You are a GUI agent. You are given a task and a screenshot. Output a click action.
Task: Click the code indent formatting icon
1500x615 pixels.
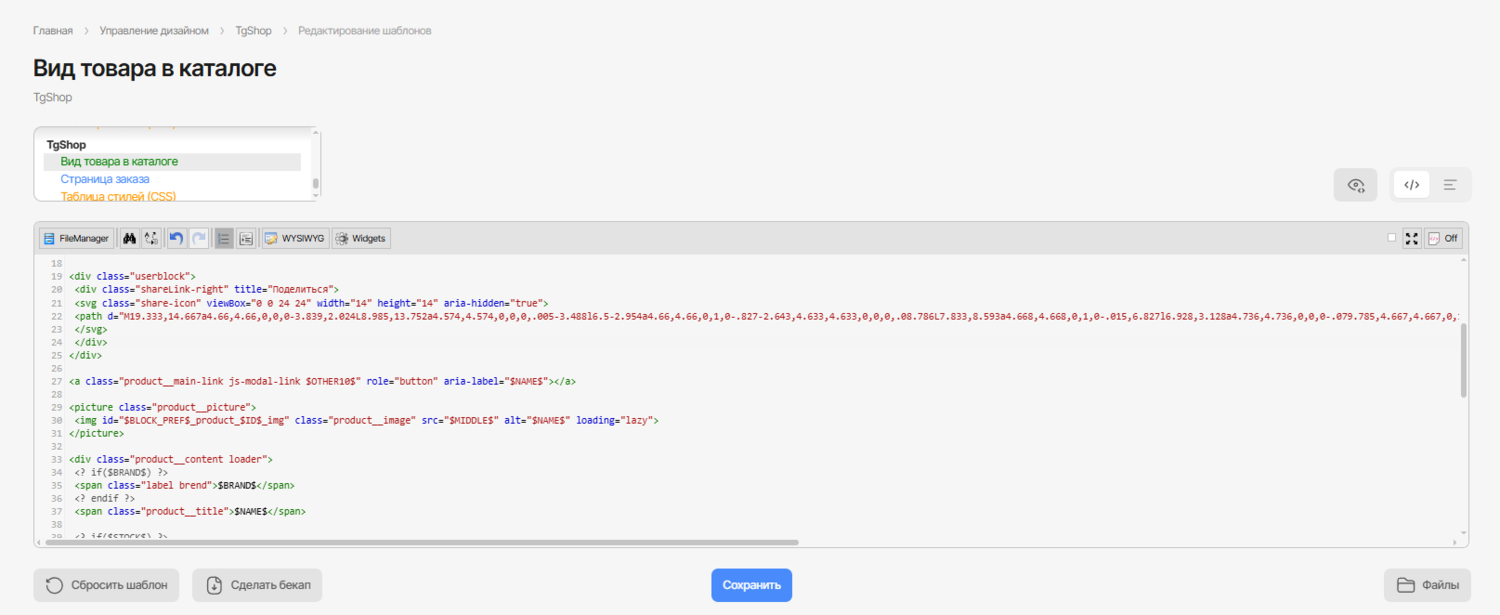[x=246, y=239]
